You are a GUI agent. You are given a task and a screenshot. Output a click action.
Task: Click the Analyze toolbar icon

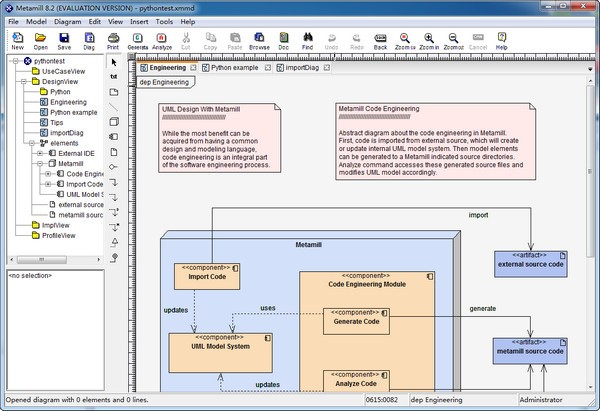(x=162, y=41)
